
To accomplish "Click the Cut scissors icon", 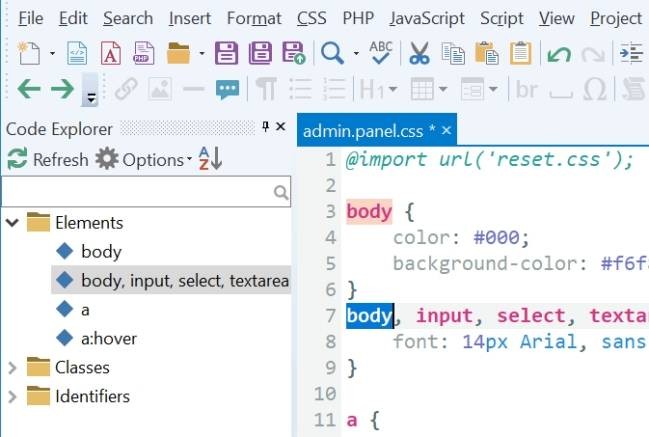I will coord(420,53).
